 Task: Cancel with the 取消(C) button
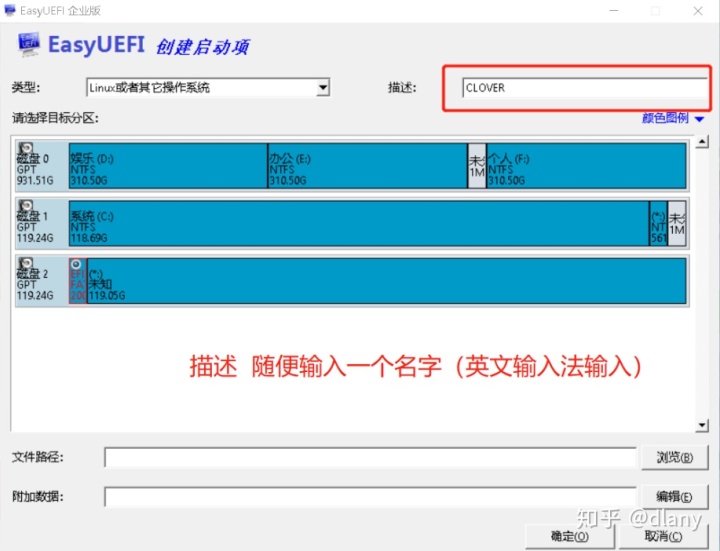point(664,536)
